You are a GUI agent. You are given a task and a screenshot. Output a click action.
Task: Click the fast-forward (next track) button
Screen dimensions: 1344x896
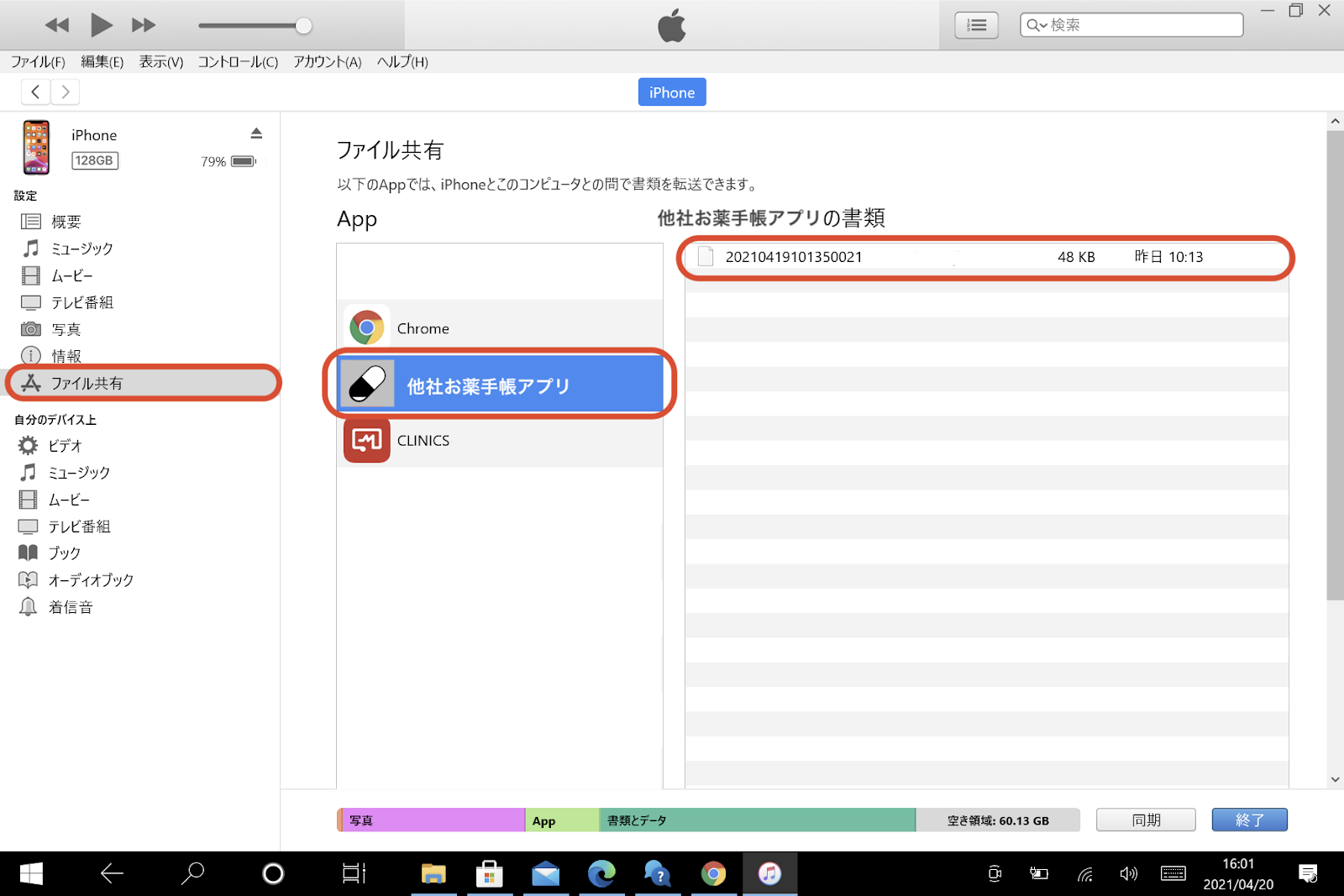point(144,25)
